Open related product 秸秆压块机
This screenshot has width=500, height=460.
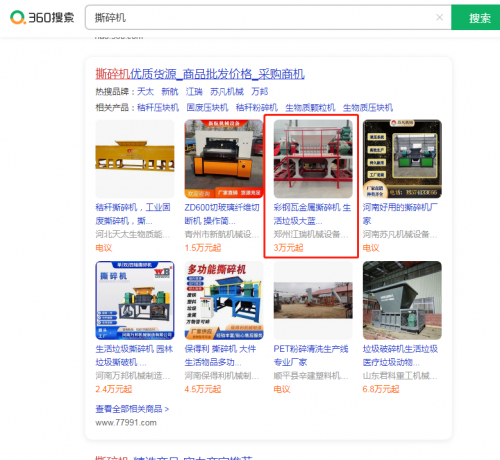tap(158, 108)
